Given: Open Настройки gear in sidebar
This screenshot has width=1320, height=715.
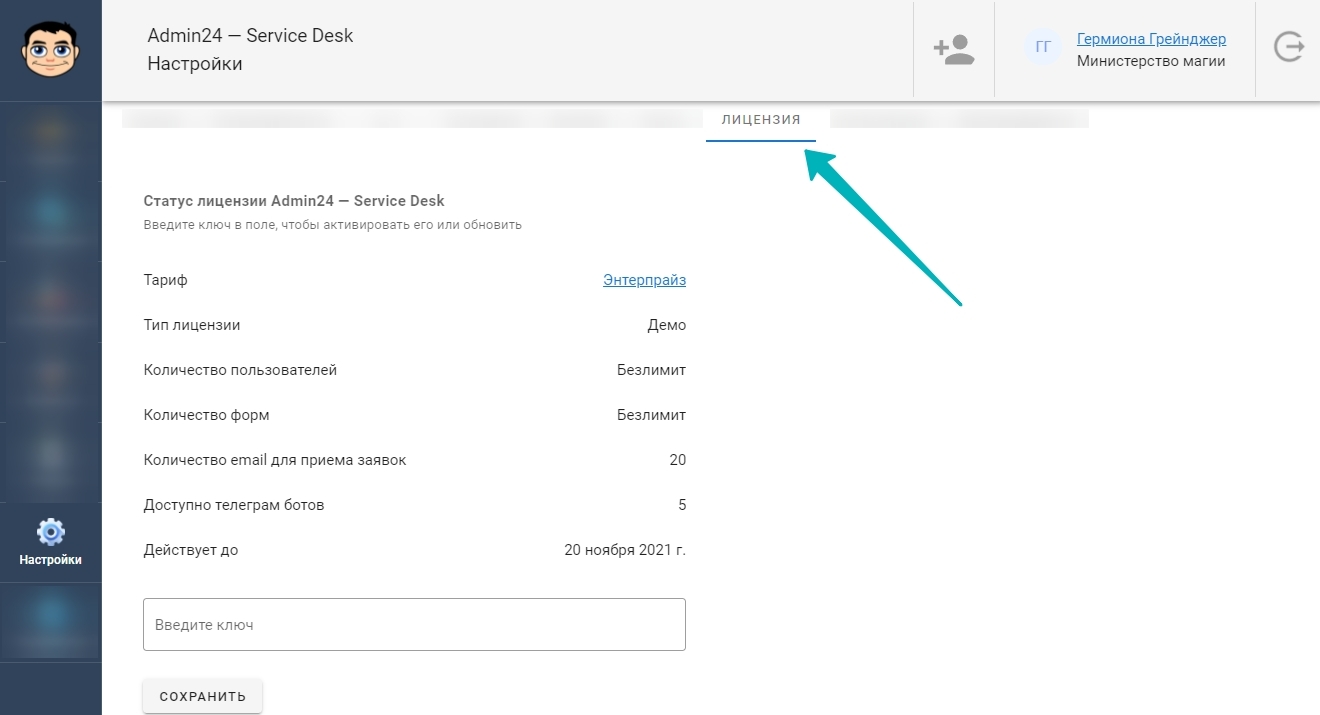Looking at the screenshot, I should click(x=50, y=542).
